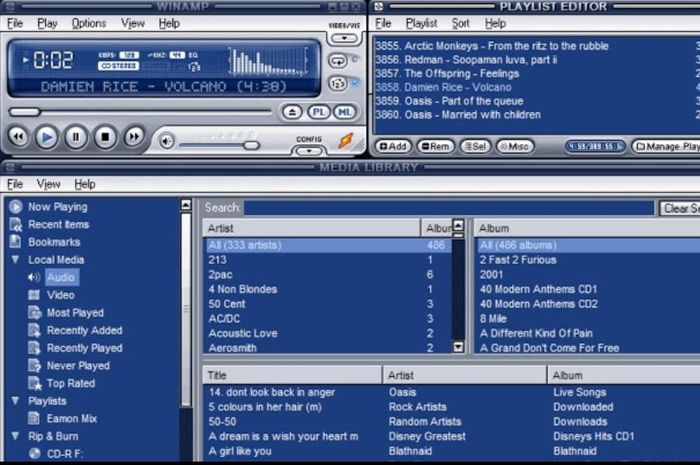Toggle the repeat button
The image size is (700, 465).
(338, 60)
